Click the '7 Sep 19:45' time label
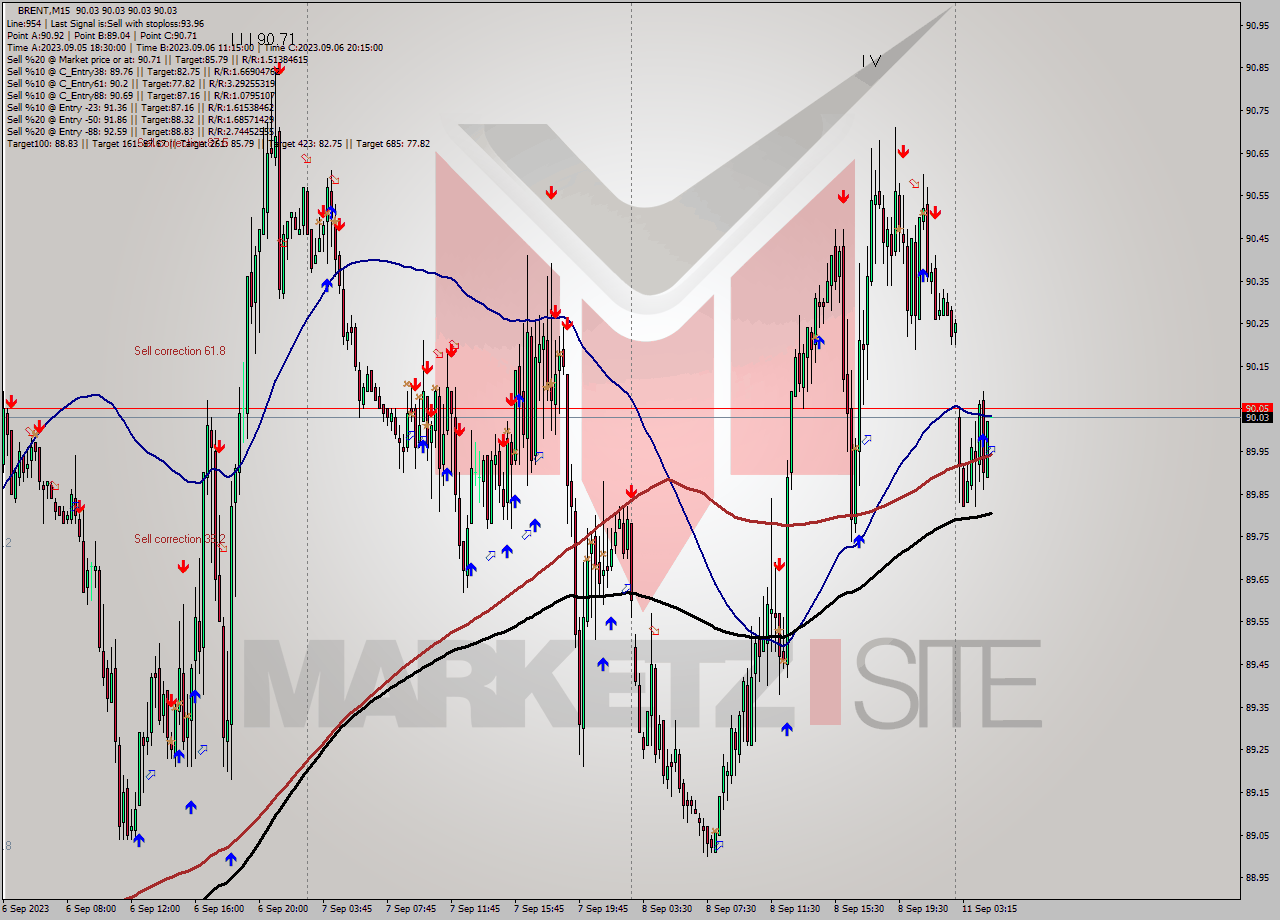The image size is (1280, 920). [x=602, y=909]
